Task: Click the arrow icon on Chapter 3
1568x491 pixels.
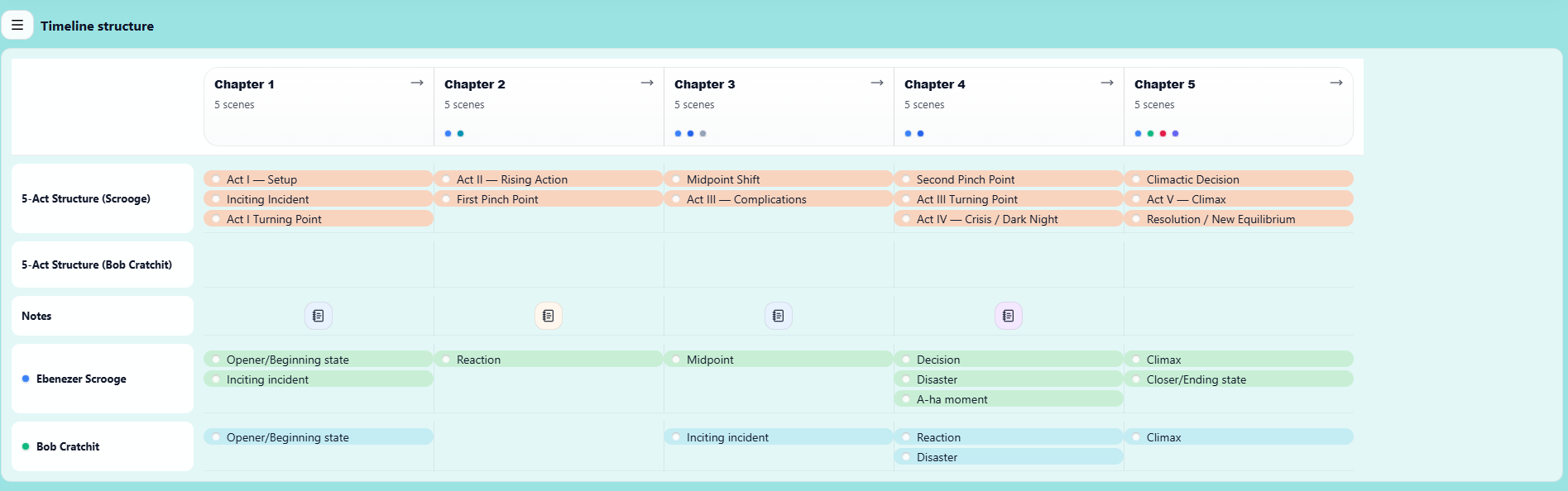Action: click(877, 83)
